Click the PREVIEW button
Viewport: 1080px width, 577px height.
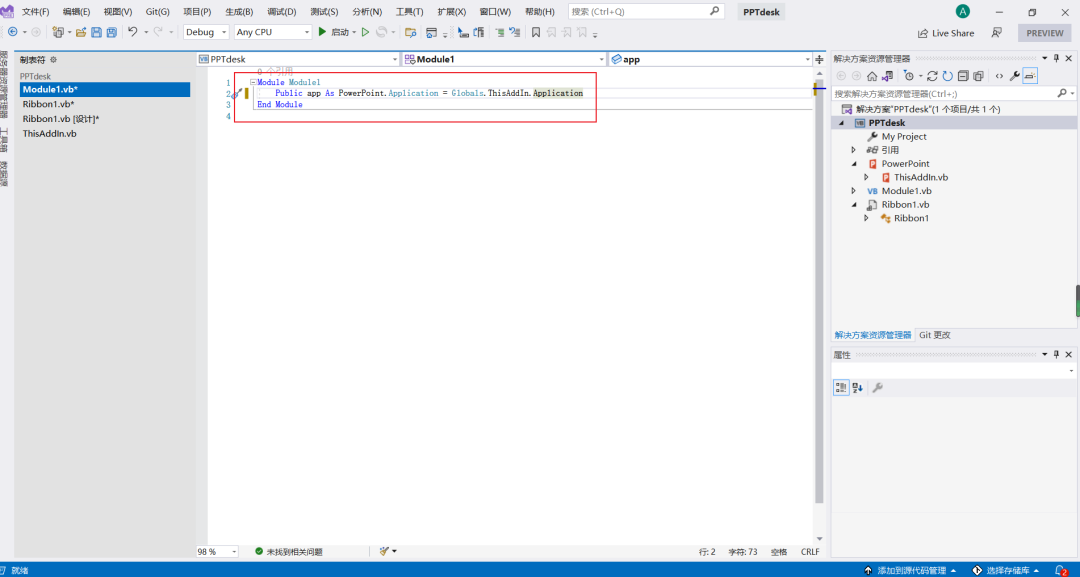[x=1045, y=33]
